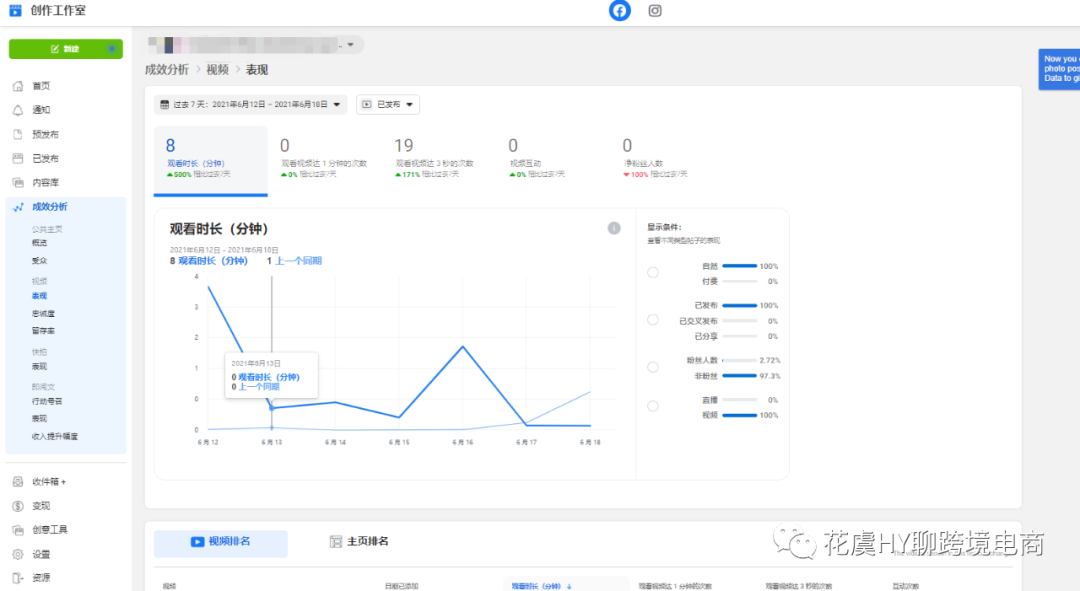Select 表现 under the 视频 section

point(39,296)
